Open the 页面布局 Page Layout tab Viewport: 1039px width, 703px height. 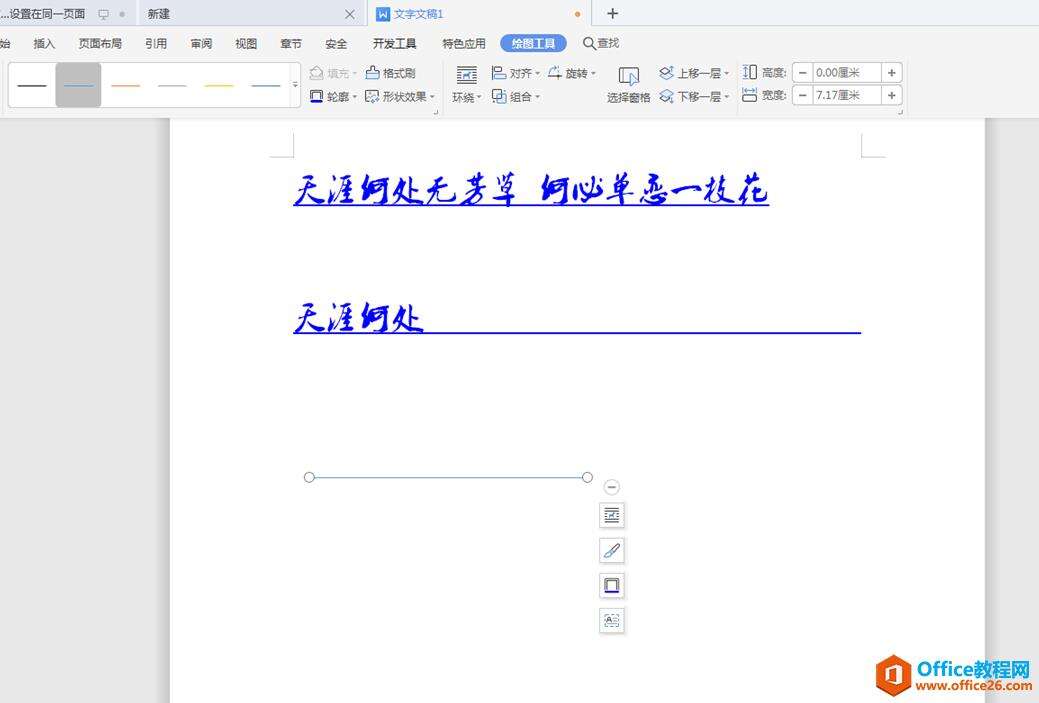[100, 44]
